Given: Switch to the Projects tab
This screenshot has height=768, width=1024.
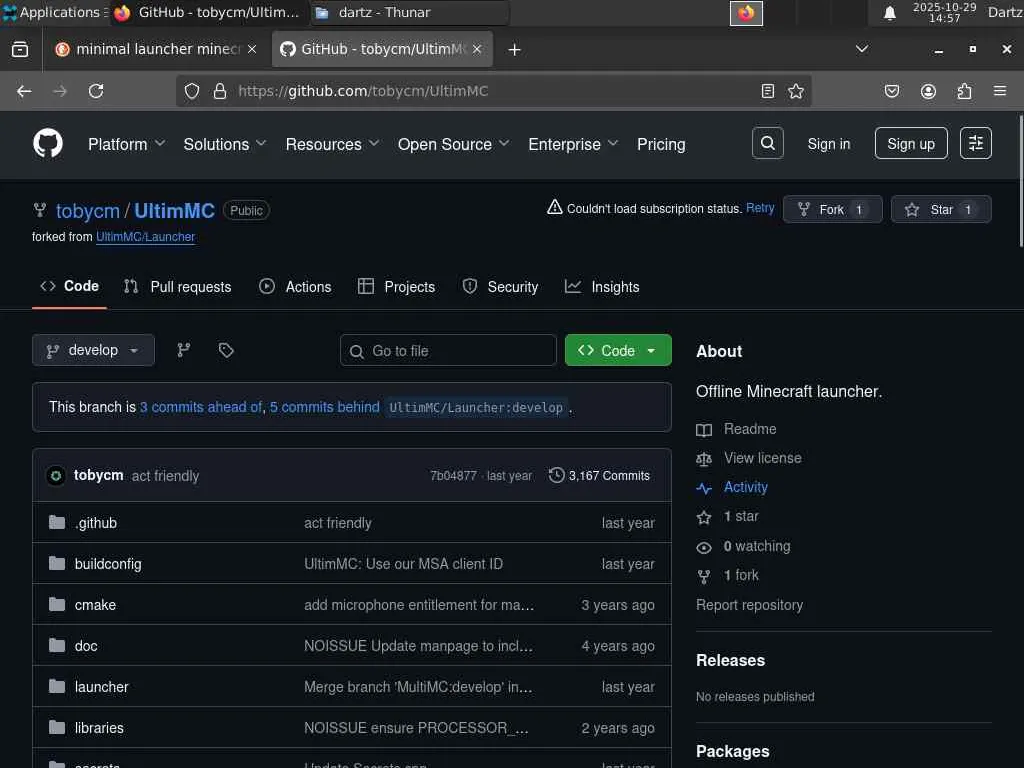Looking at the screenshot, I should (396, 287).
